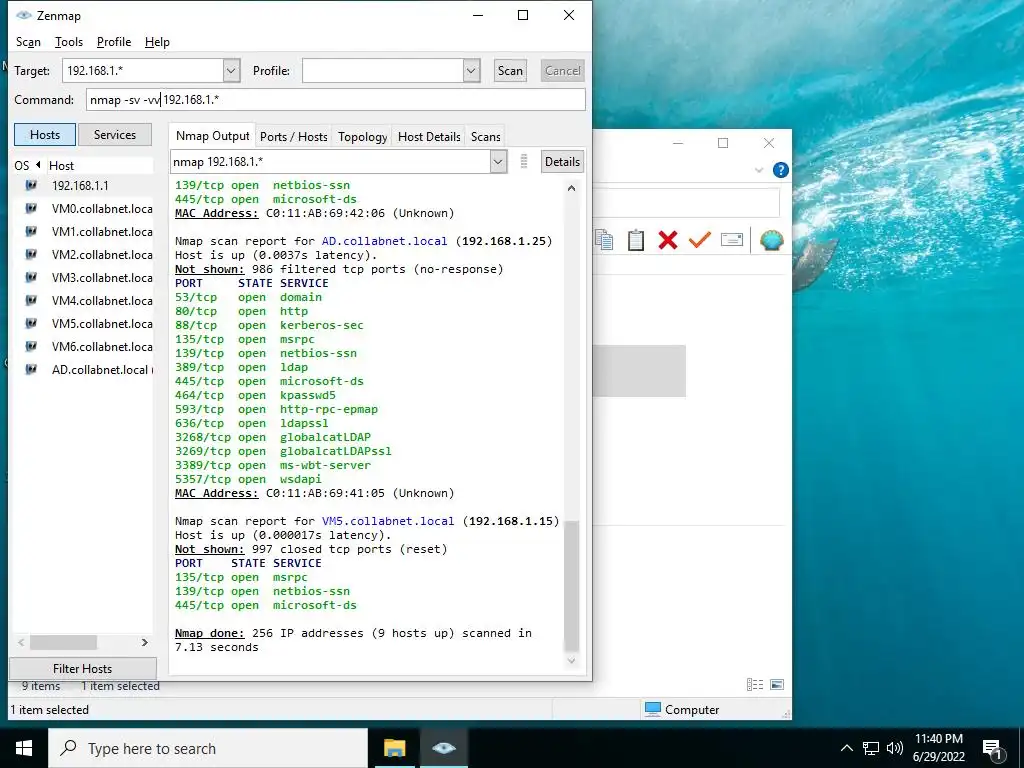Open the notification center icon
The image size is (1024, 768).
tap(993, 749)
